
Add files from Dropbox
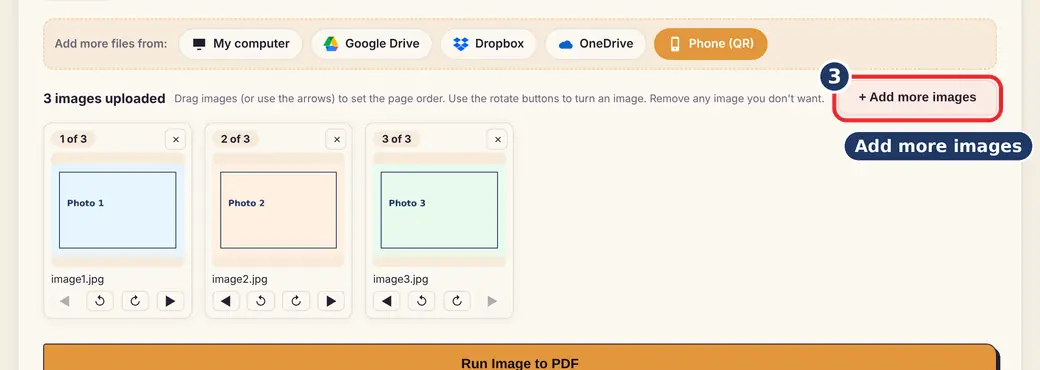[x=488, y=44]
